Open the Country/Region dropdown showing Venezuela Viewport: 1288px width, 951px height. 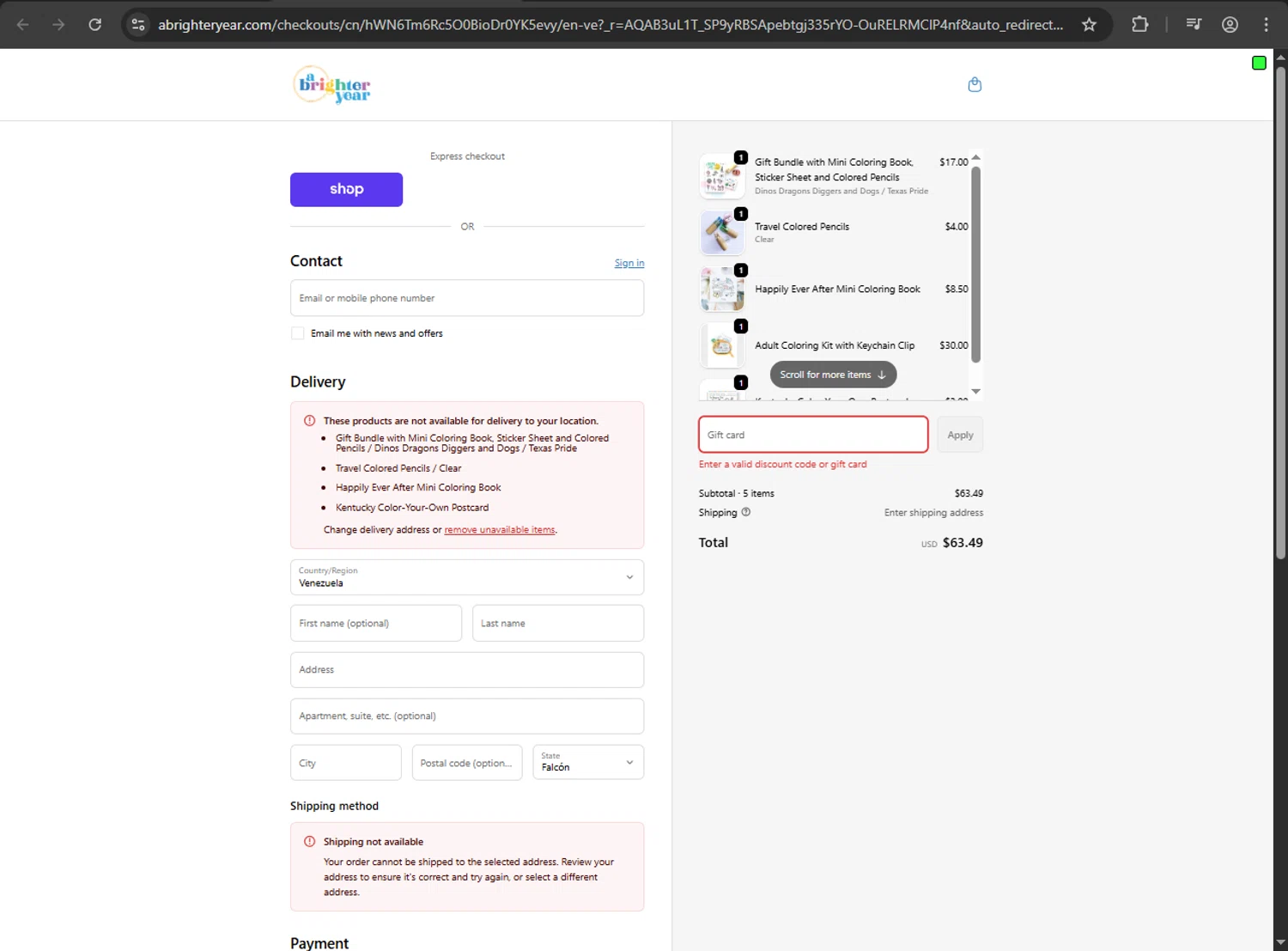(467, 577)
